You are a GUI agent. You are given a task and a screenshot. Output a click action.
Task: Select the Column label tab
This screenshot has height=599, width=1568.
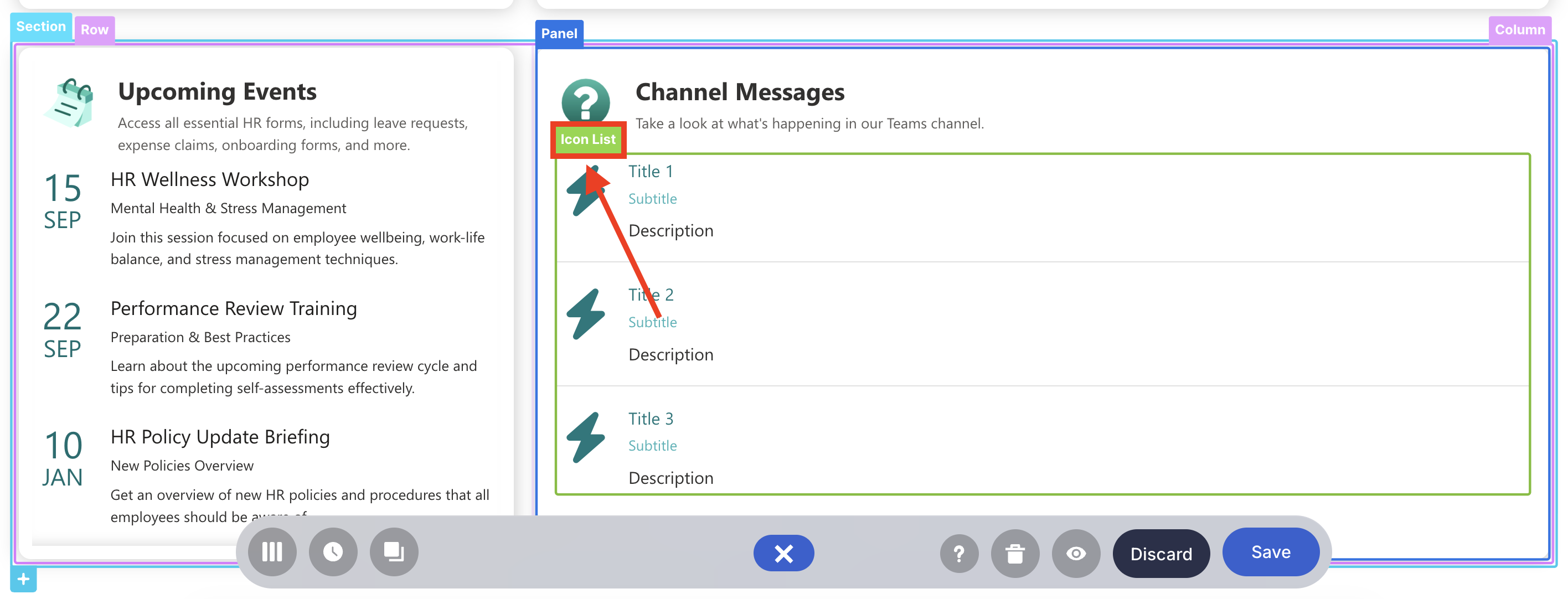(1519, 30)
